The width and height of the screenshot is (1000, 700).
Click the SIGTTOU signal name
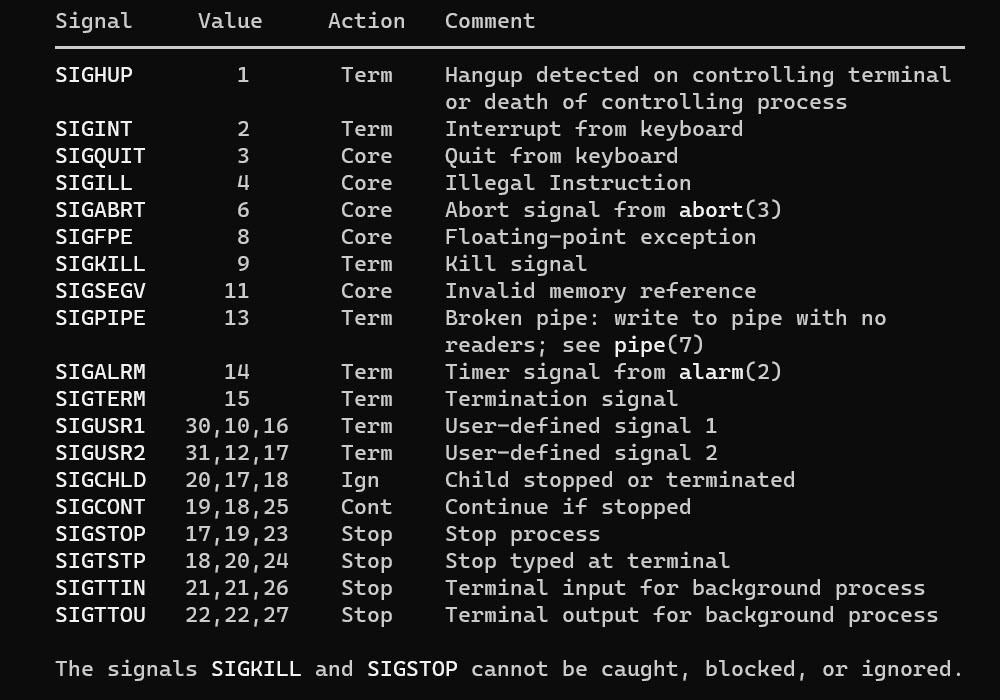pyautogui.click(x=100, y=615)
